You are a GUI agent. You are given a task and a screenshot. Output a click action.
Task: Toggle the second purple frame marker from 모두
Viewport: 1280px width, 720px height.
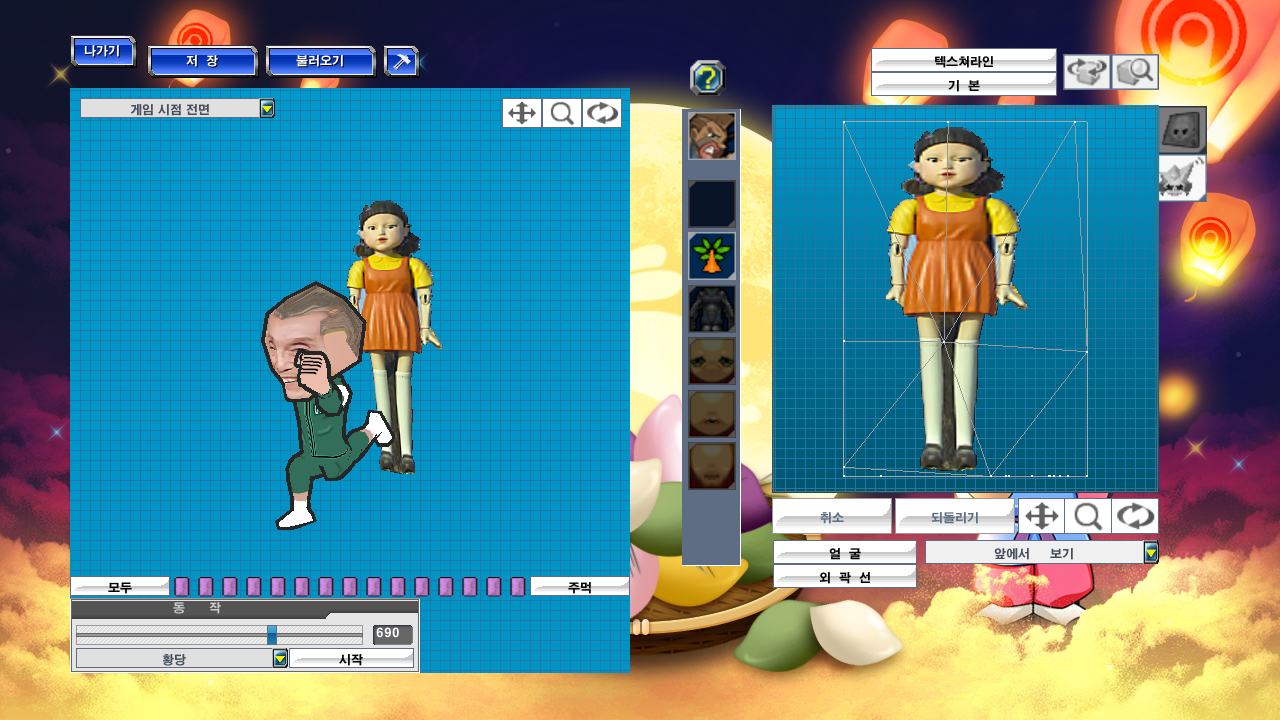(206, 587)
